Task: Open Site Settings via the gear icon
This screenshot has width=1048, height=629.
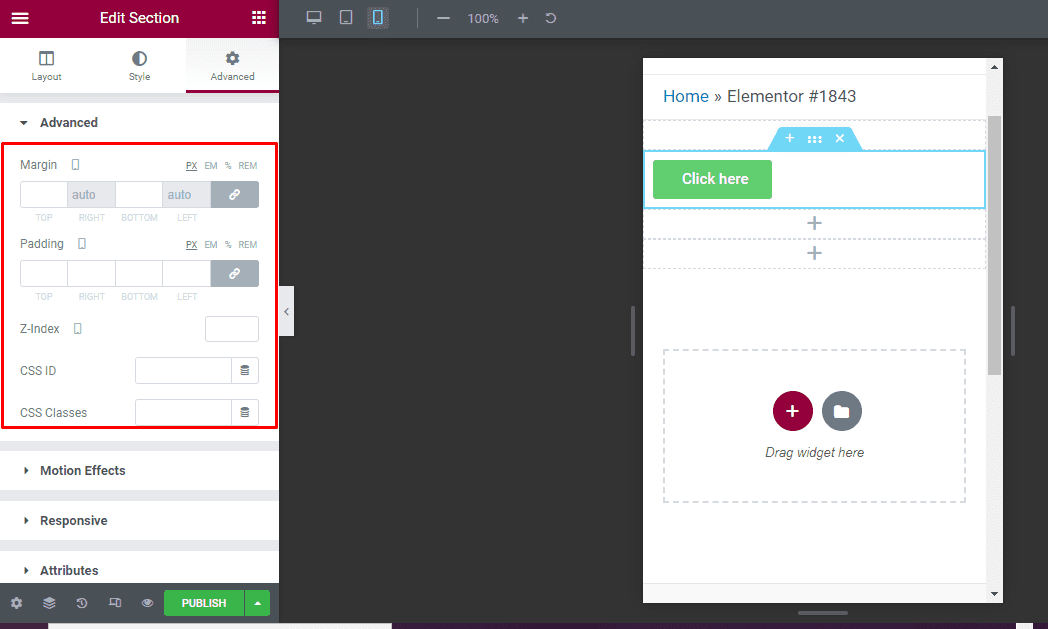Action: [x=16, y=603]
